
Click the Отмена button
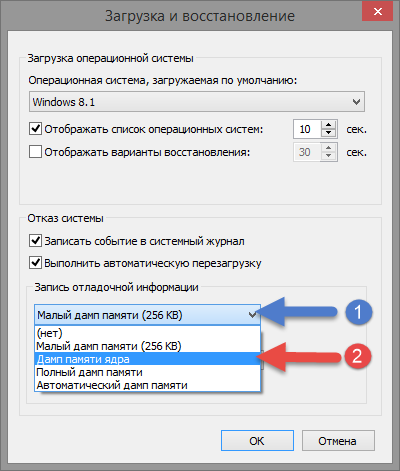[338, 441]
